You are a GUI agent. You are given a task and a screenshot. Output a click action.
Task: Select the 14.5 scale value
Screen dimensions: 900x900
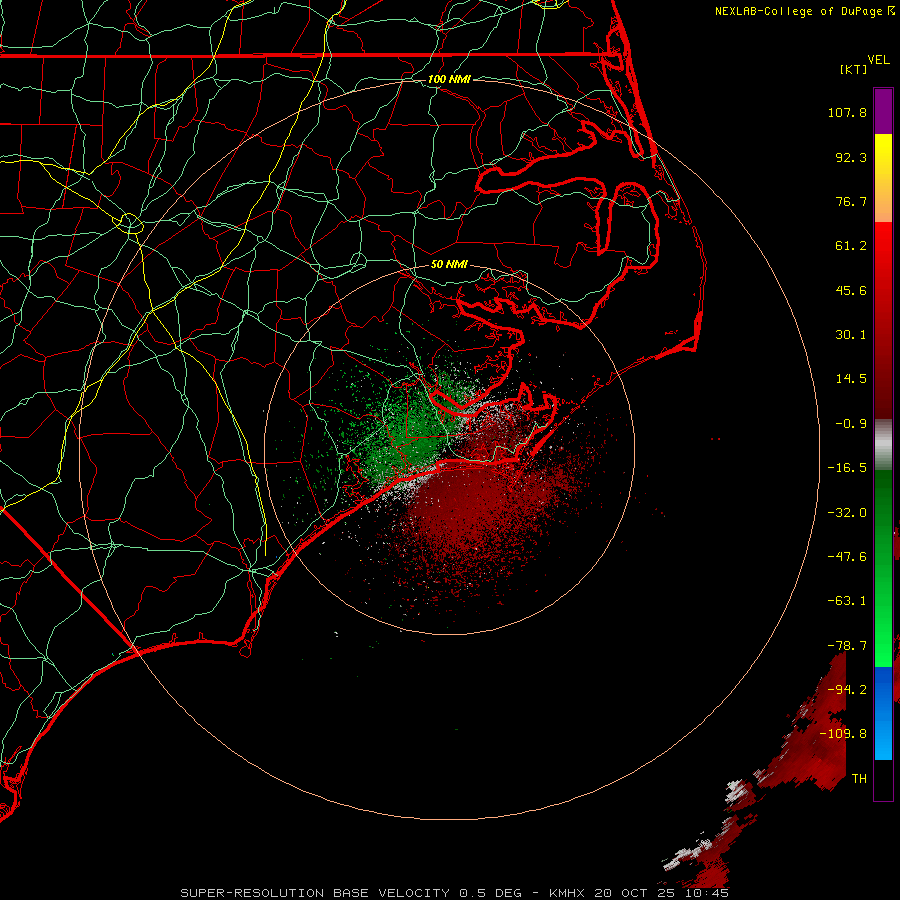click(851, 379)
